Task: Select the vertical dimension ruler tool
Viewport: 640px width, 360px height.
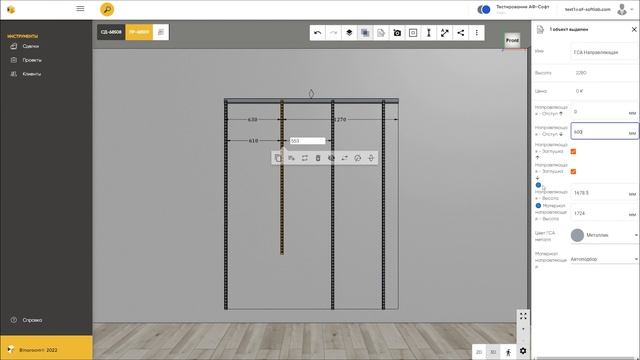Action: pos(429,33)
